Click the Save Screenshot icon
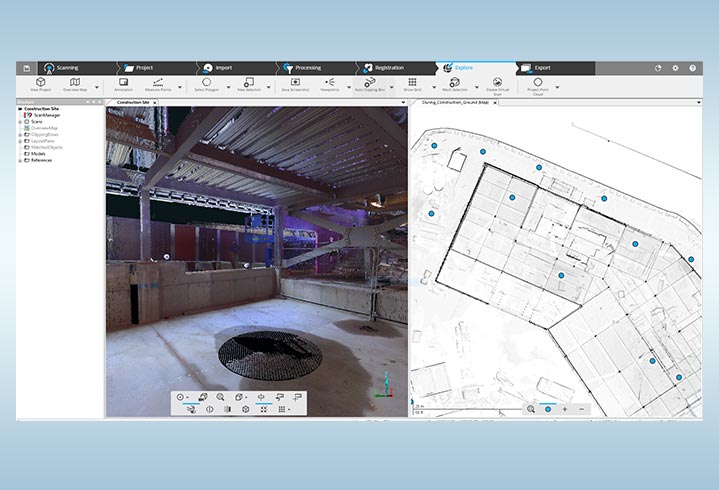The height and width of the screenshot is (490, 719). [x=295, y=82]
